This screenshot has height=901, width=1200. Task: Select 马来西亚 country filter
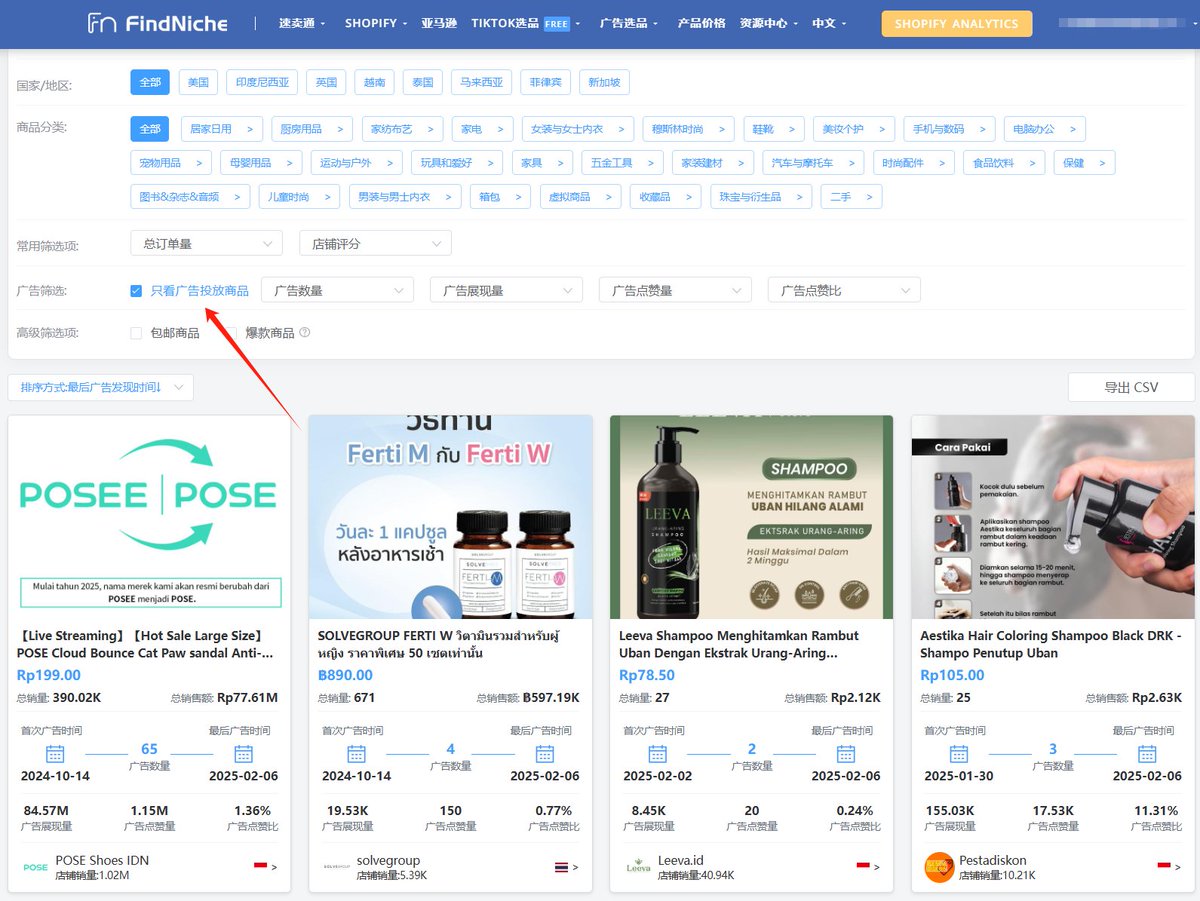coord(482,82)
